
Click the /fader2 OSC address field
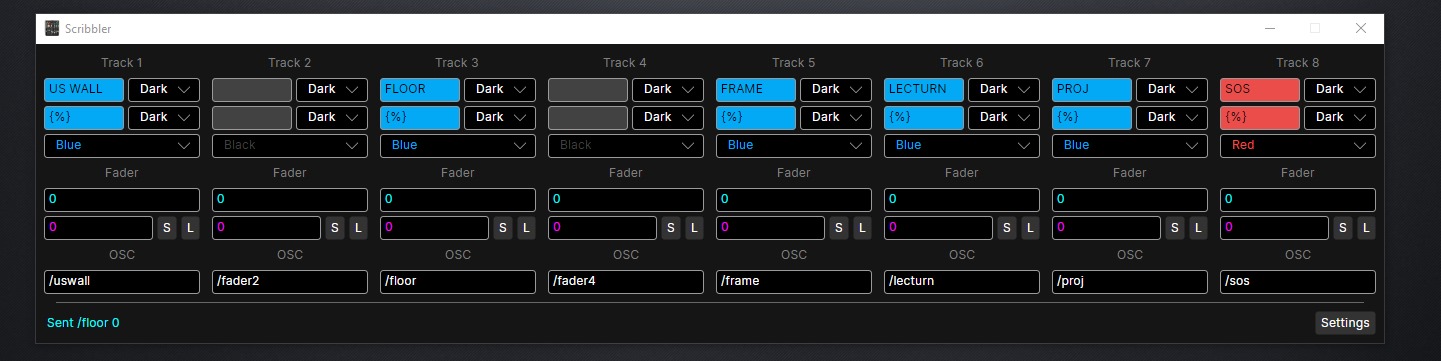(x=290, y=281)
